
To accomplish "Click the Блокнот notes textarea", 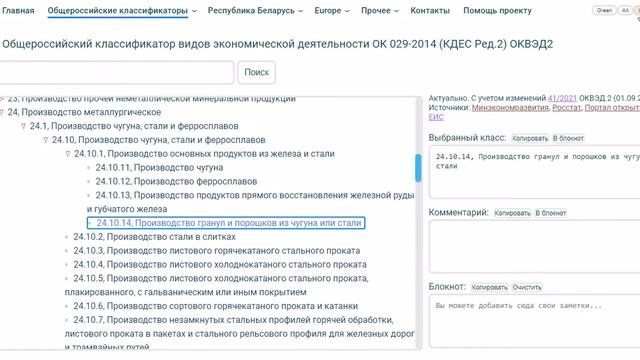I will (535, 321).
